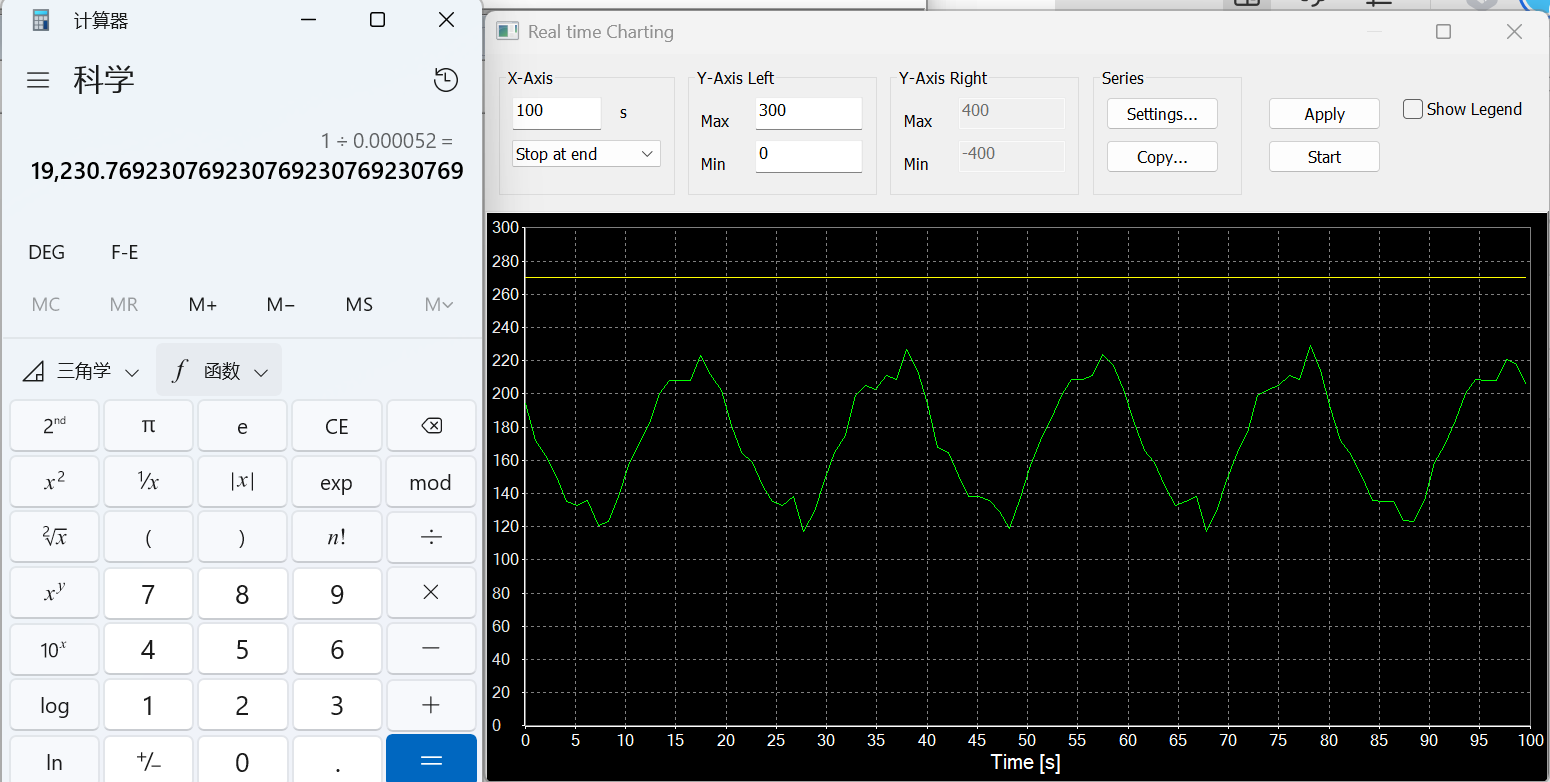Click the divide operator key
The height and width of the screenshot is (782, 1550).
[431, 538]
